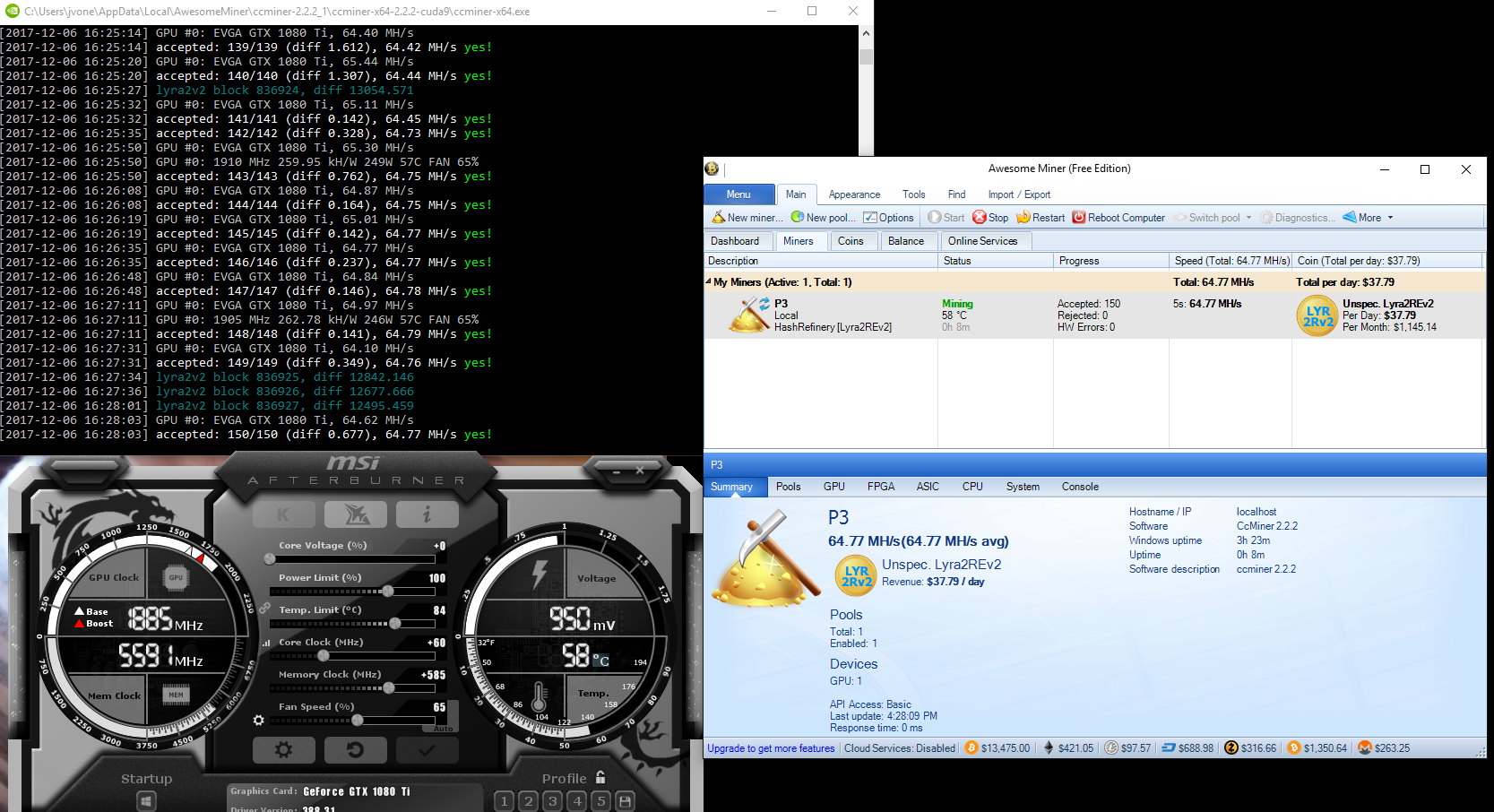1494x812 pixels.
Task: Select Afterburner profile slot 4
Action: (x=577, y=800)
